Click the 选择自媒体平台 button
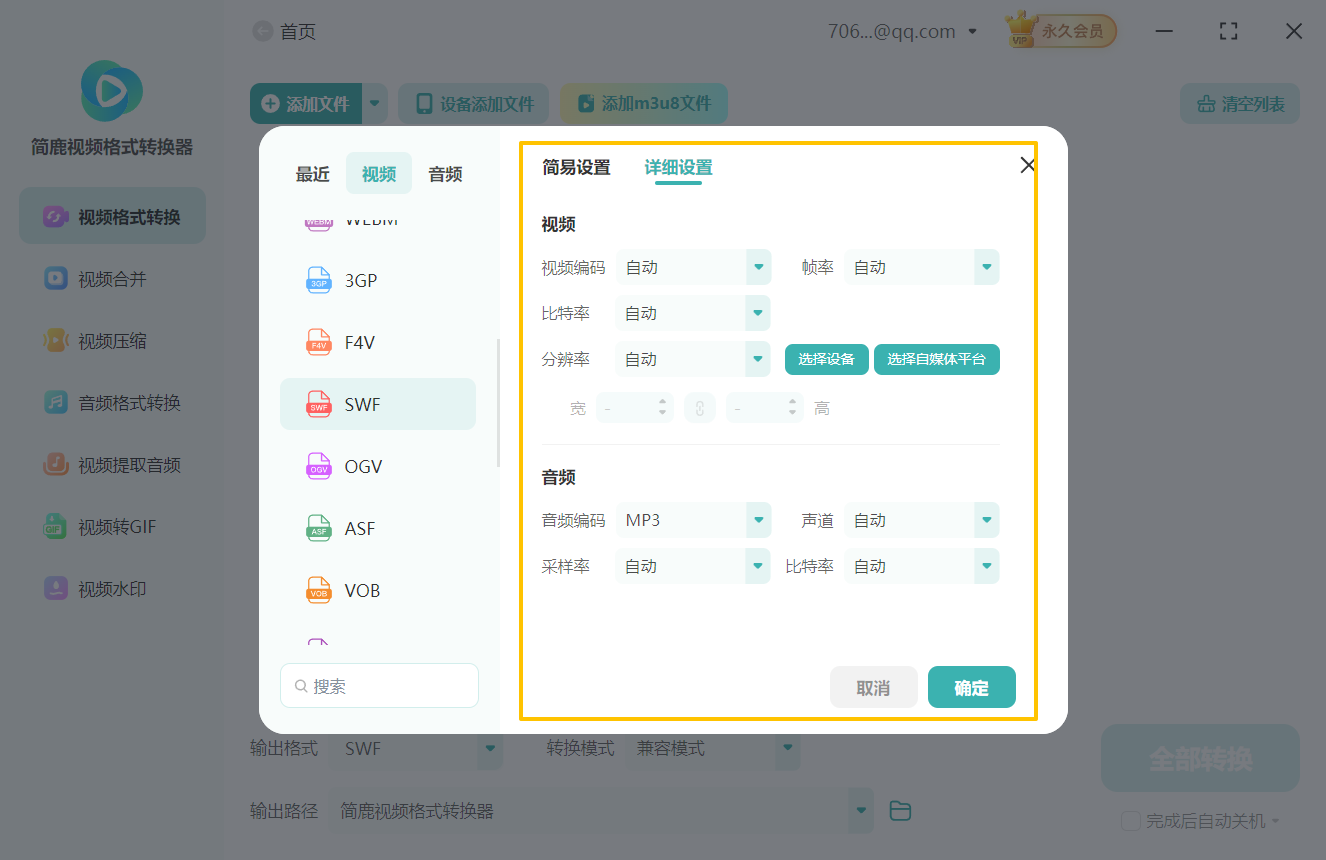This screenshot has width=1326, height=860. (x=936, y=359)
